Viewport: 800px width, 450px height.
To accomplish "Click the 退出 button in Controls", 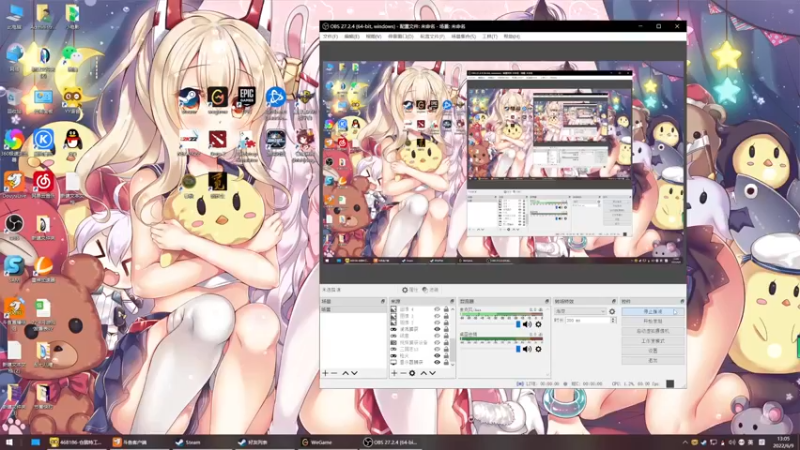I will pyautogui.click(x=653, y=360).
